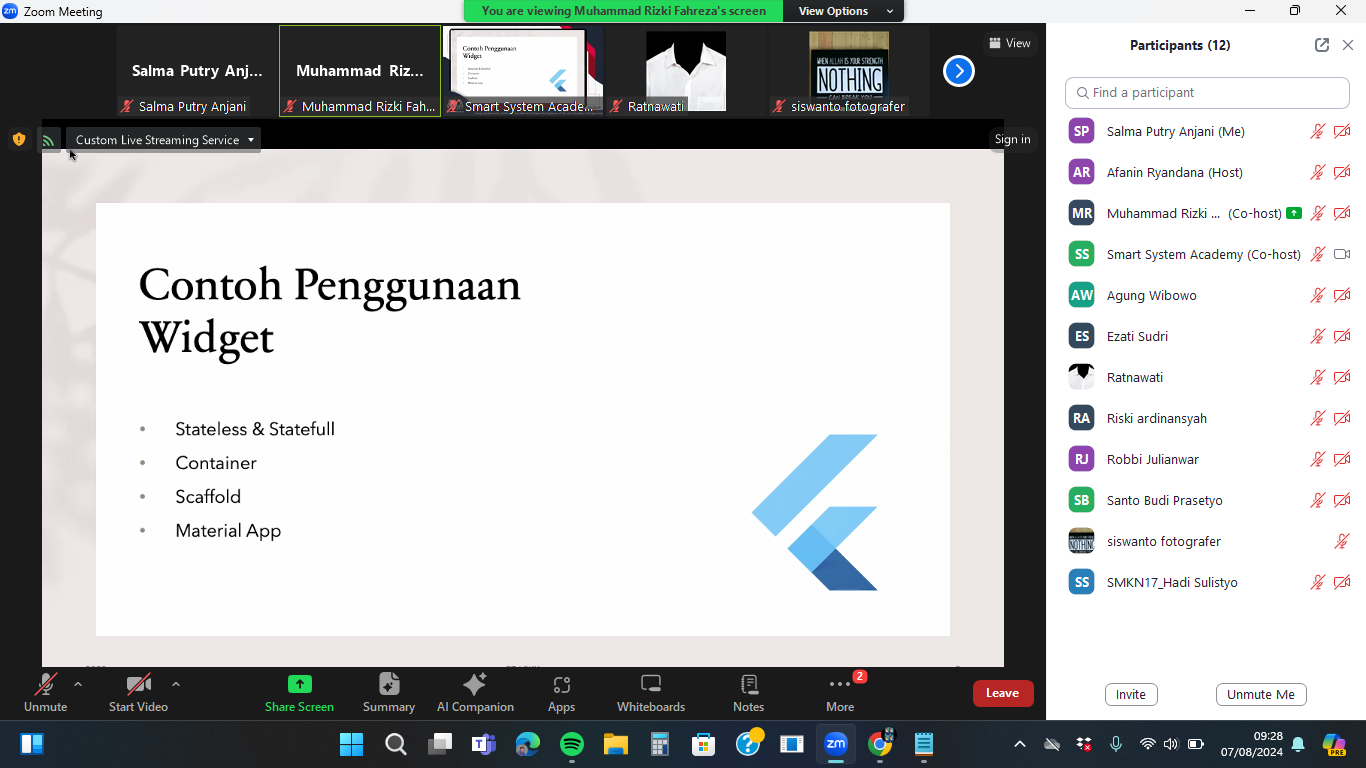This screenshot has height=768, width=1366.
Task: Click Muhammad Rizki's screen sharing indicator
Action: click(1294, 213)
